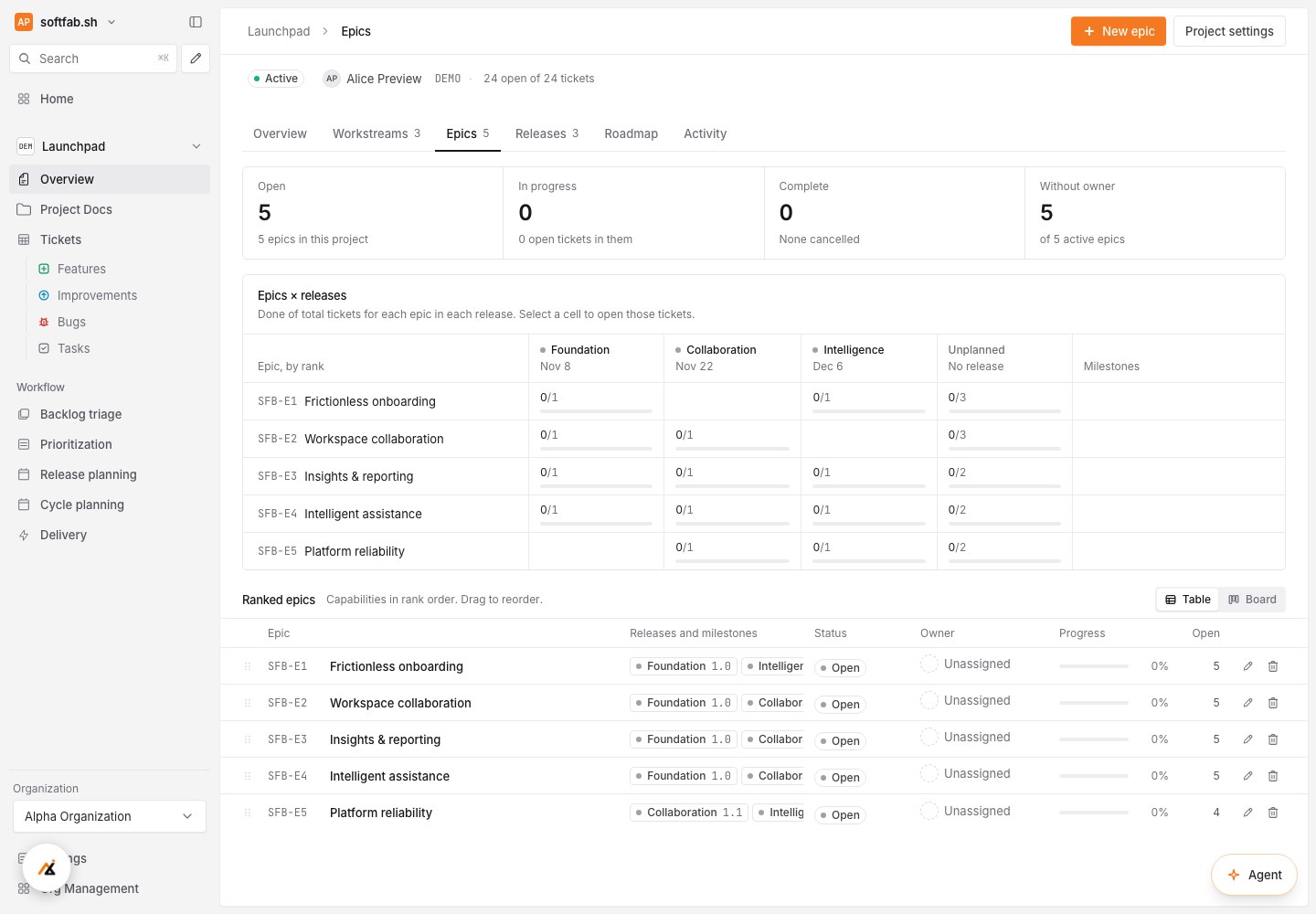Viewport: 1316px width, 914px height.
Task: Delete the Workspace collaboration epic row
Action: coord(1273,703)
